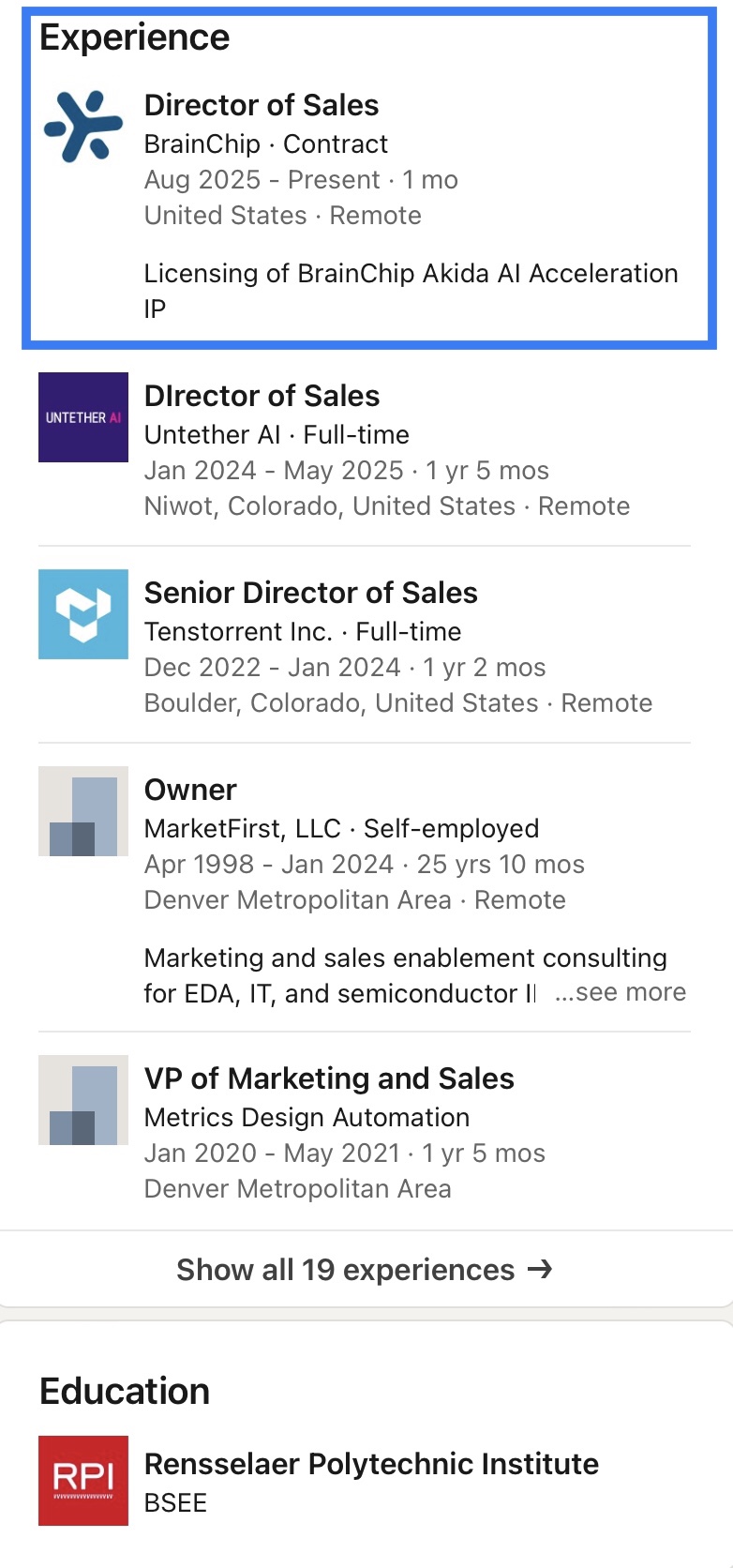Tap the Education section heading
Screen dimensions: 733x1568
(x=125, y=1391)
